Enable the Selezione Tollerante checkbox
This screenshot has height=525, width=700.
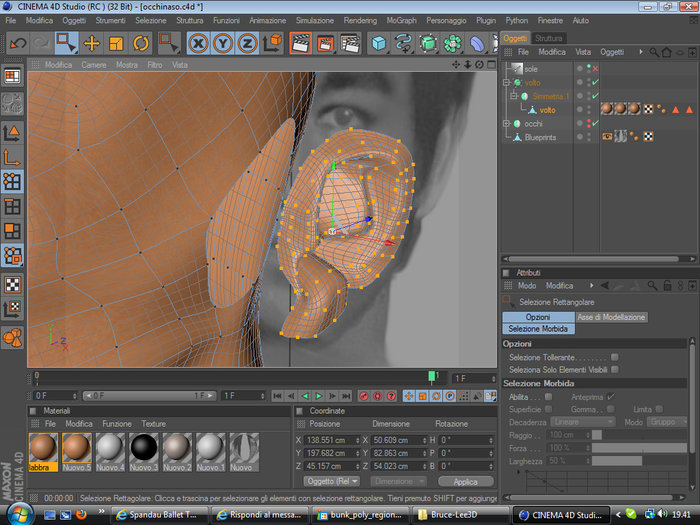[615, 357]
